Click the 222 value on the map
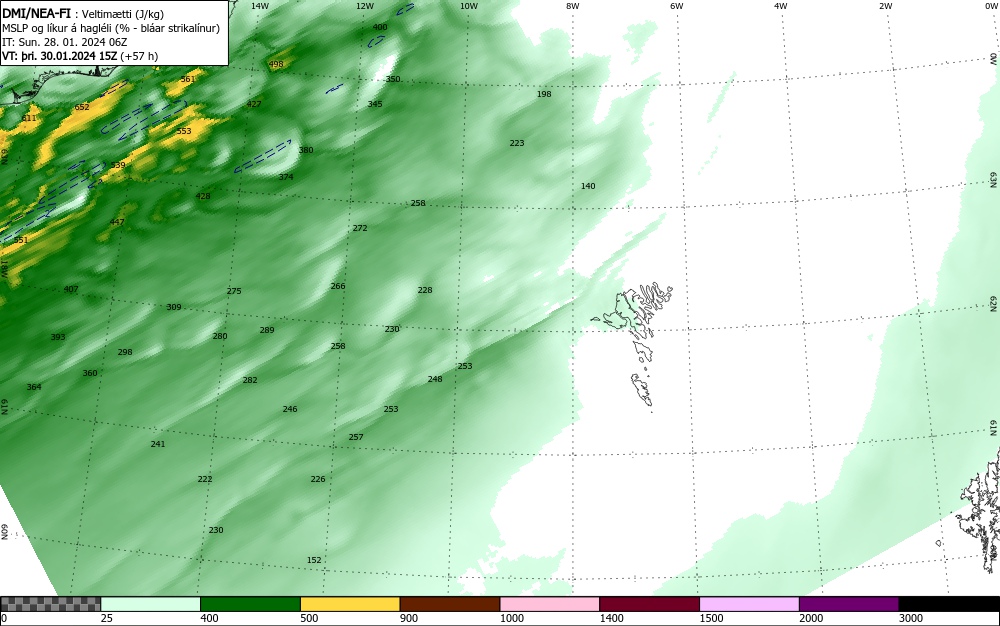The width and height of the screenshot is (1000, 626). [205, 479]
